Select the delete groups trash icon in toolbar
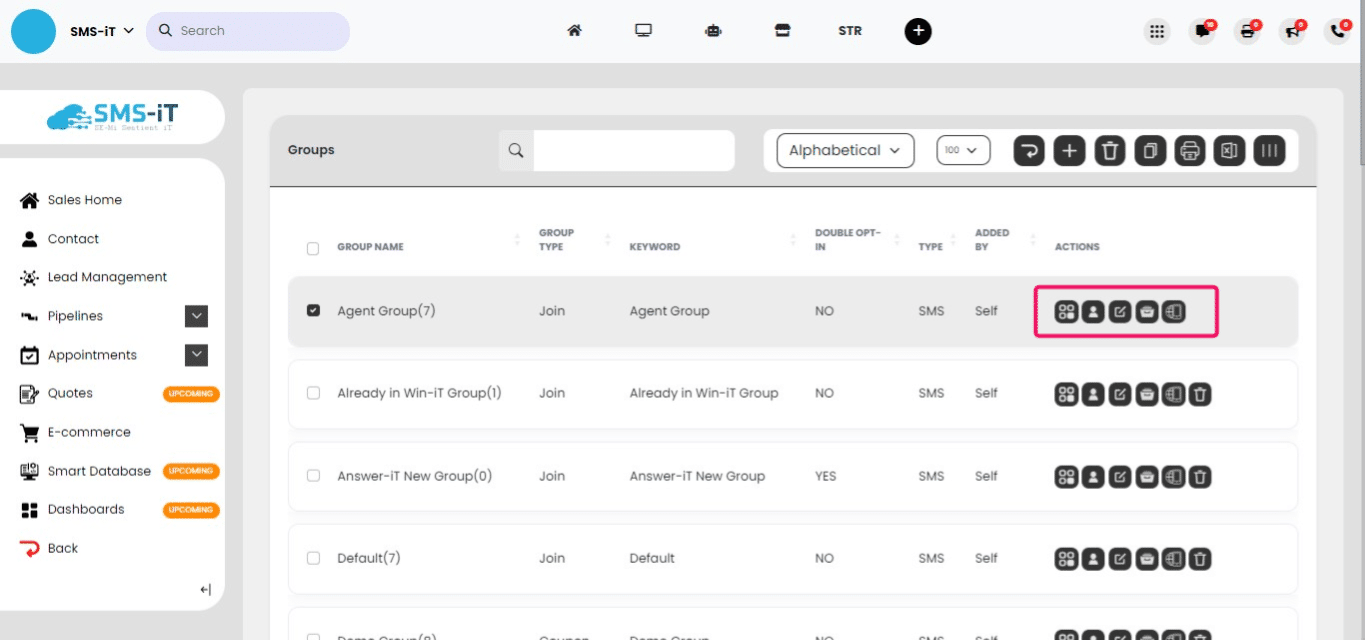Image resolution: width=1365 pixels, height=640 pixels. click(1110, 150)
